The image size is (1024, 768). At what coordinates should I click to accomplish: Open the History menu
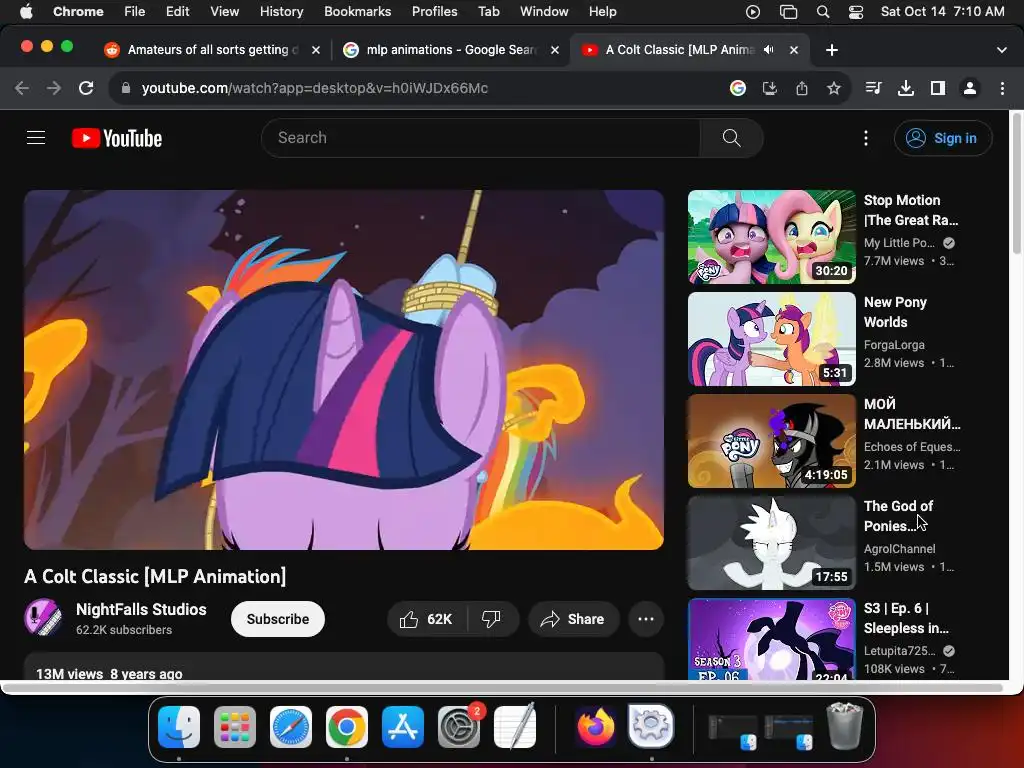coord(281,11)
